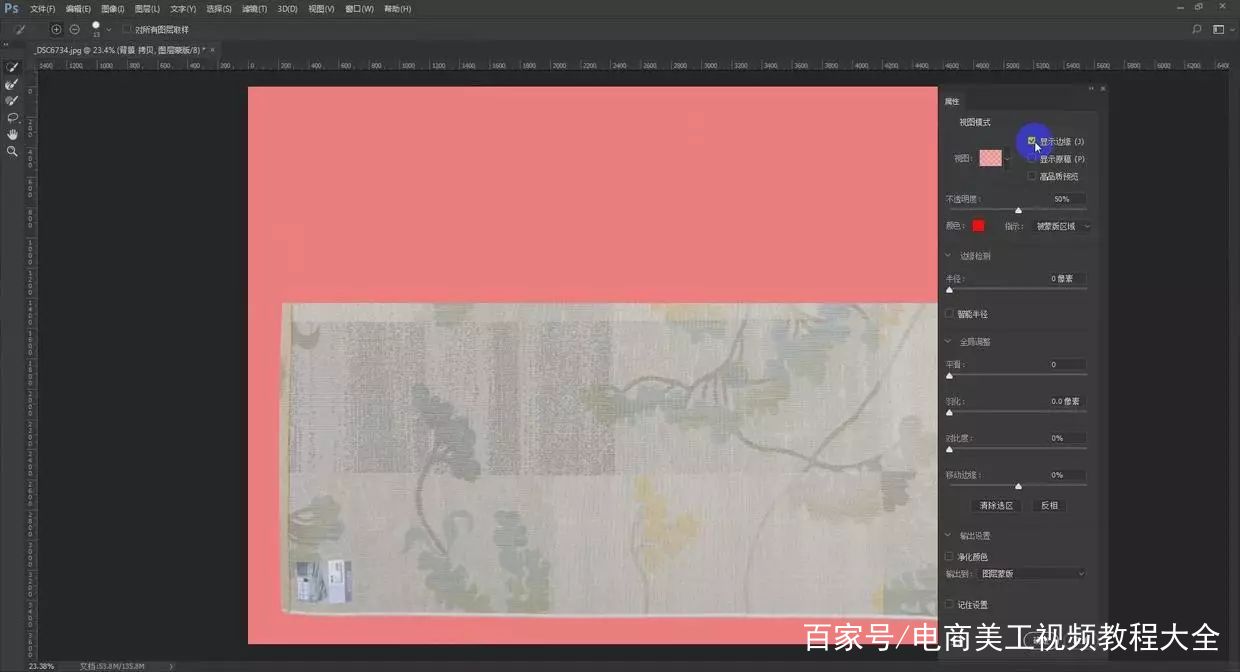Screen dimensions: 1240x672
Task: Open the 滤镜(T) menu
Action: tap(254, 9)
